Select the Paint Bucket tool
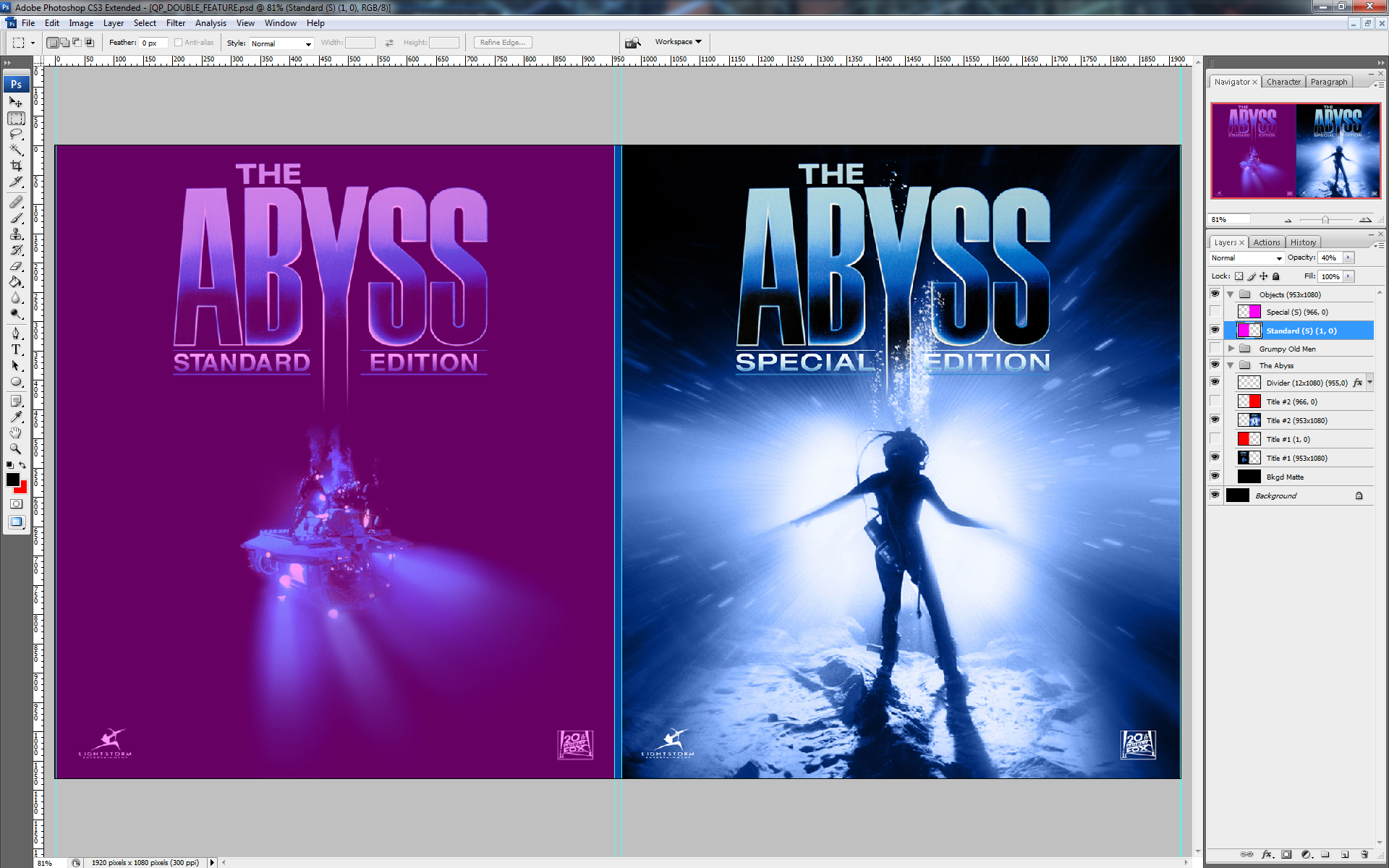The height and width of the screenshot is (868, 1389). coord(16,281)
